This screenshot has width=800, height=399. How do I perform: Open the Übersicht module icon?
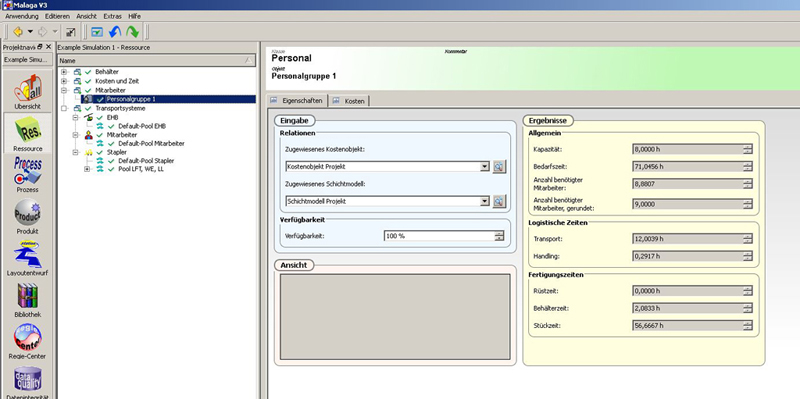[x=28, y=88]
